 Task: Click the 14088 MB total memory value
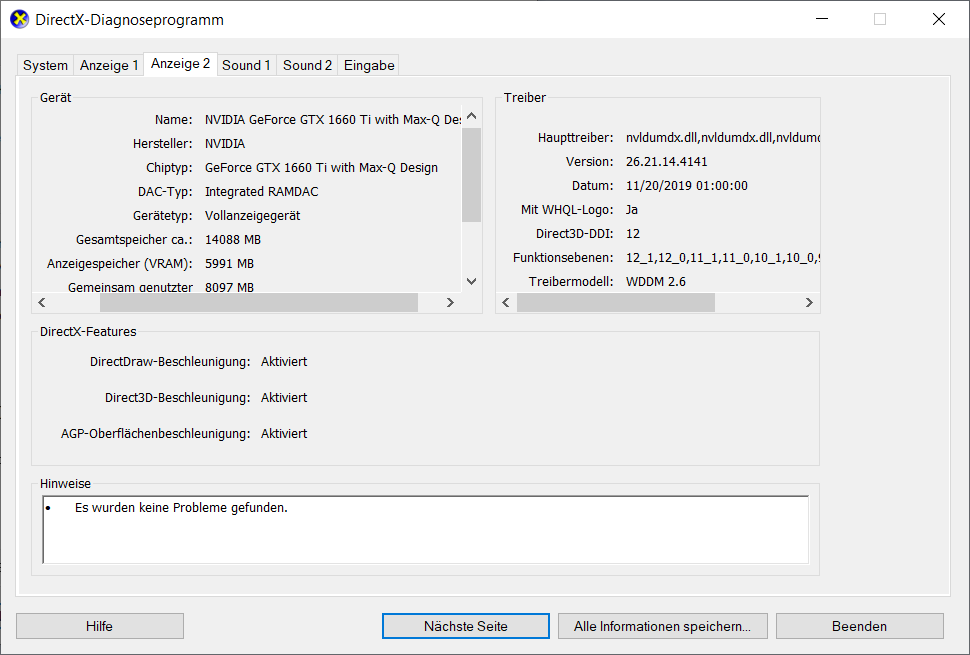233,239
